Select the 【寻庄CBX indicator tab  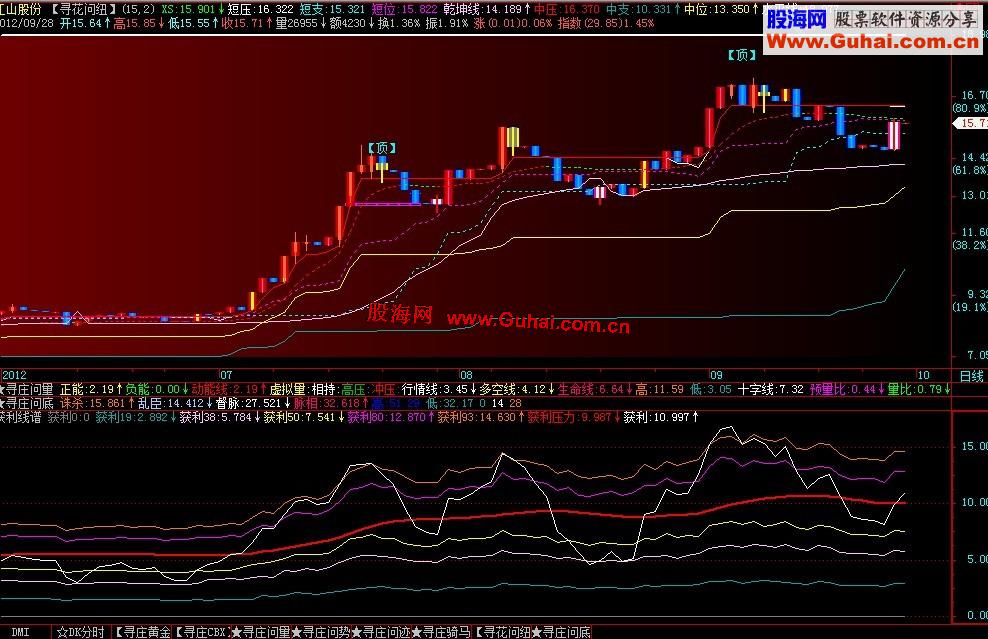click(200, 632)
